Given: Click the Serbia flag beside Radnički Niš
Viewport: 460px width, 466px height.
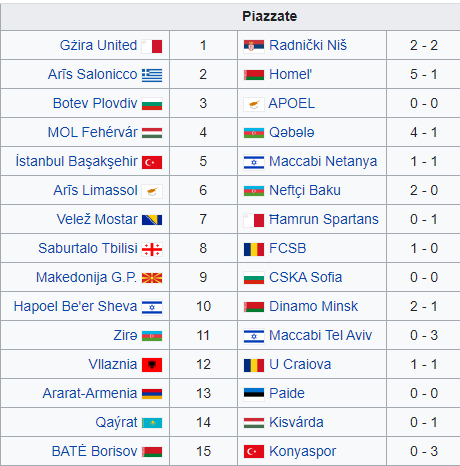Looking at the screenshot, I should [x=254, y=46].
